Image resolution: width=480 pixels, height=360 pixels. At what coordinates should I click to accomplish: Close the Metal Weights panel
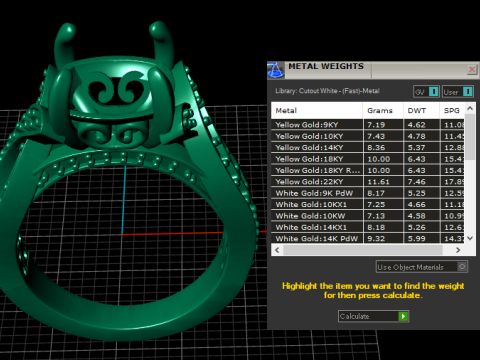coord(472,69)
